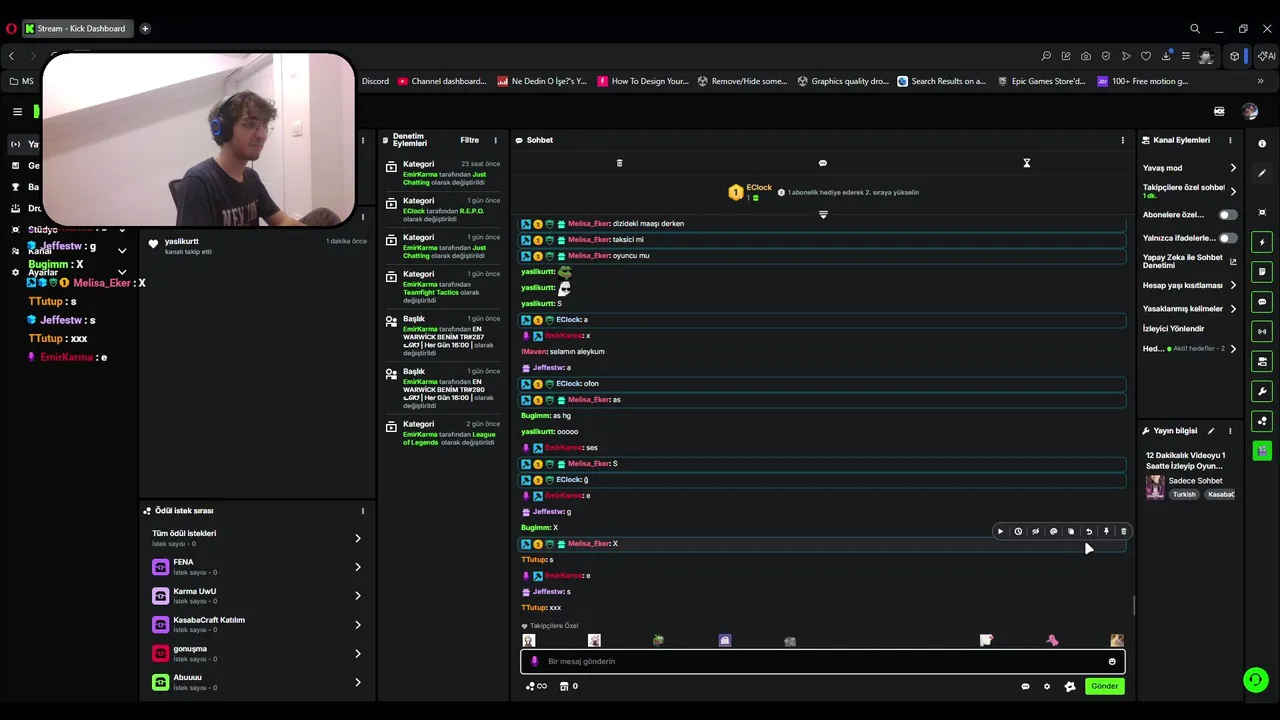
Task: Click the channel points icon below chat
Action: click(x=536, y=686)
